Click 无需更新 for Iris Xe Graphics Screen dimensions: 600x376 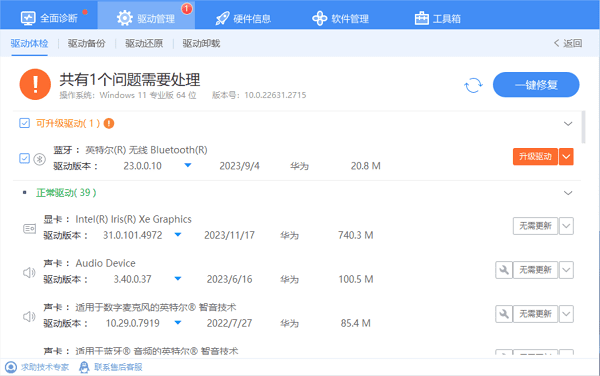535,226
